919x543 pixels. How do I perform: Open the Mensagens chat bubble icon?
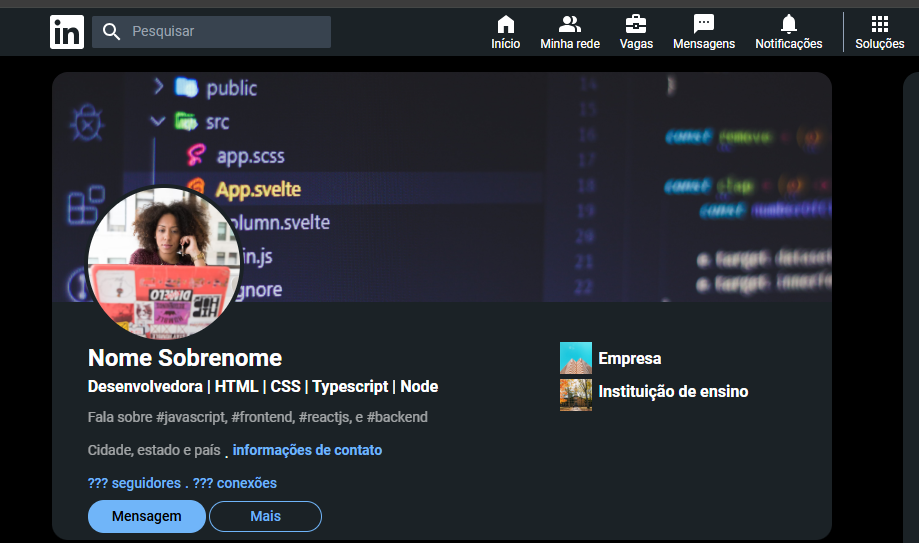pos(704,24)
